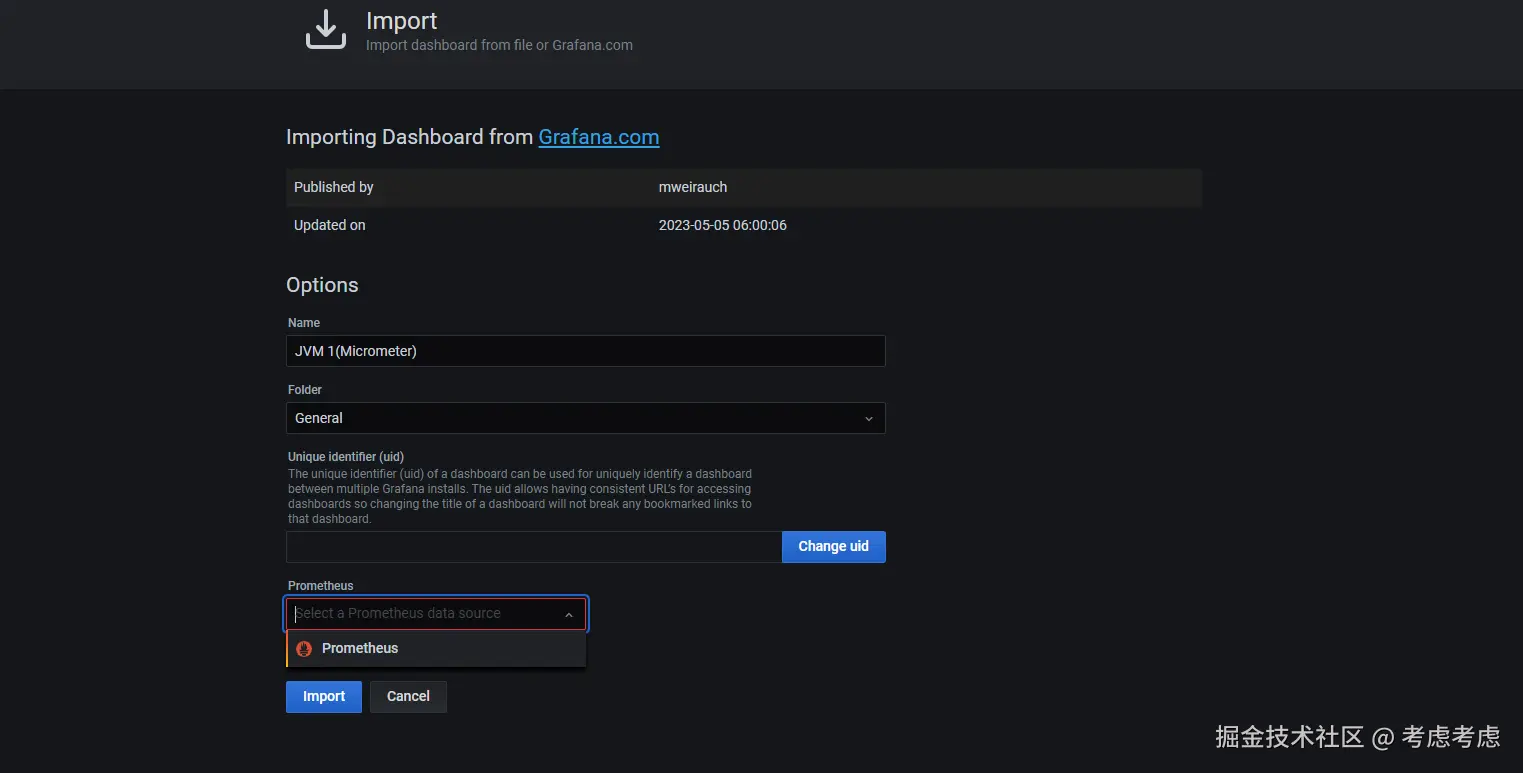1523x773 pixels.
Task: Collapse the Prometheus data source chevron
Action: (569, 614)
